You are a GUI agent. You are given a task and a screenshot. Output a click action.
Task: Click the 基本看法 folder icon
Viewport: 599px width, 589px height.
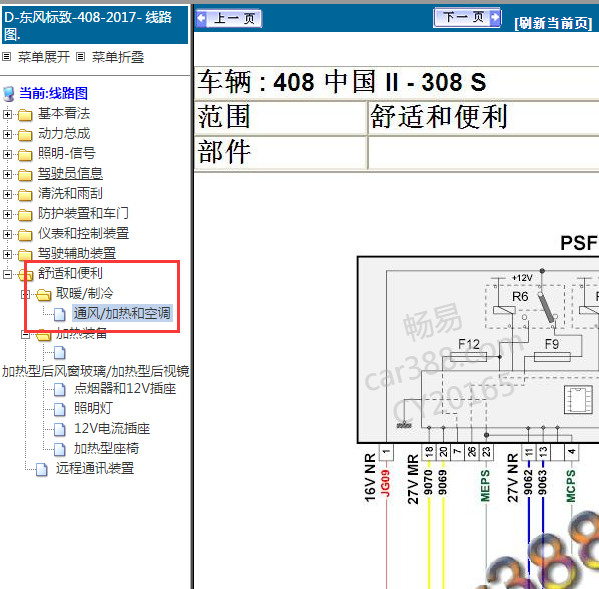[25, 115]
